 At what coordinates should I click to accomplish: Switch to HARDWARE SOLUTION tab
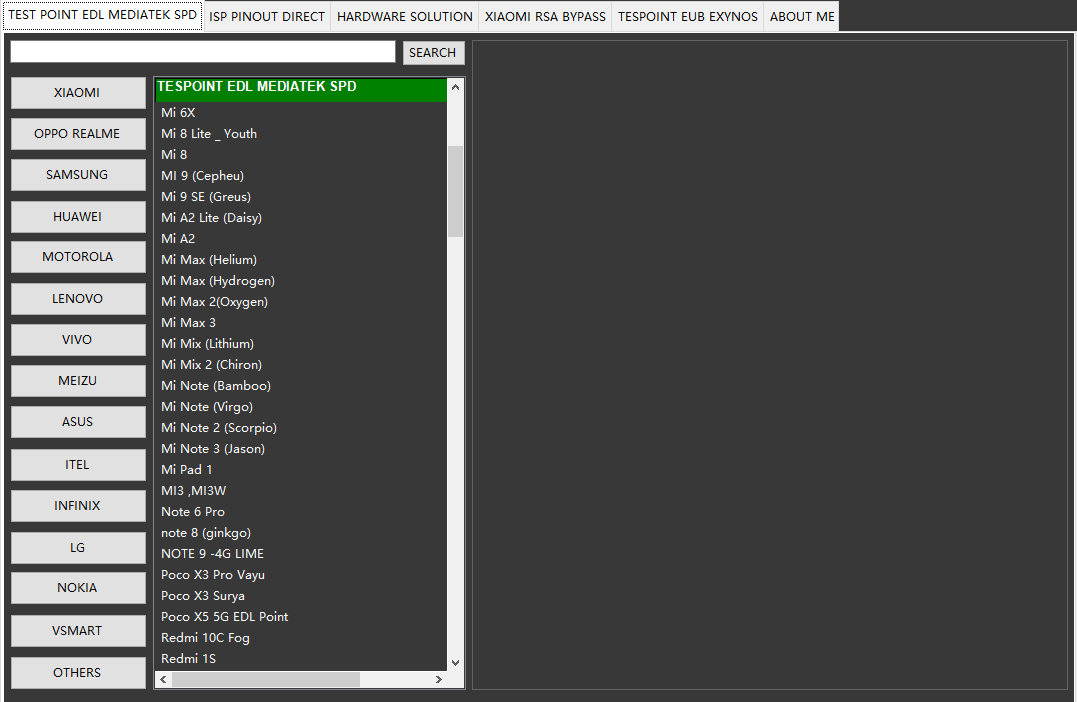(x=404, y=16)
